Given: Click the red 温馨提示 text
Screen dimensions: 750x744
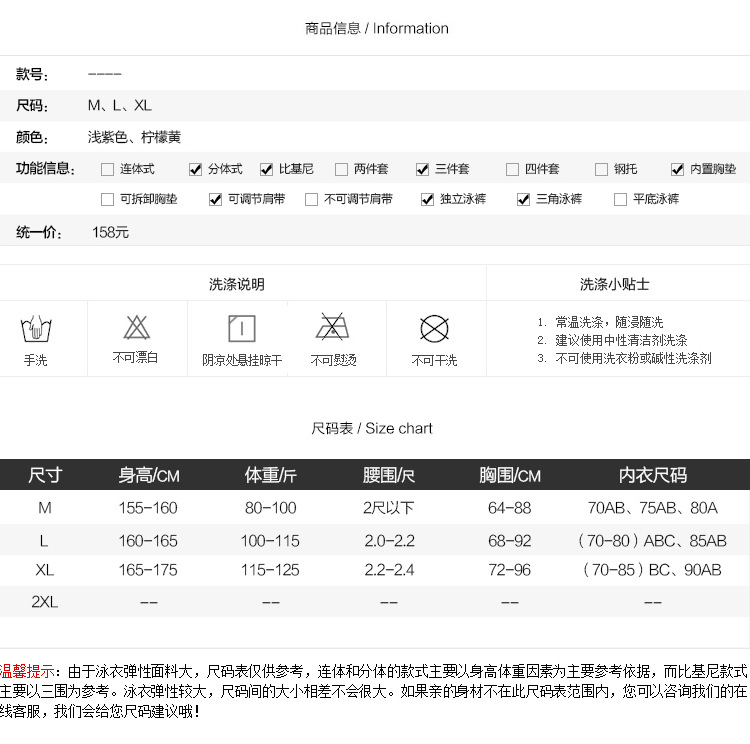Looking at the screenshot, I should [27, 672].
